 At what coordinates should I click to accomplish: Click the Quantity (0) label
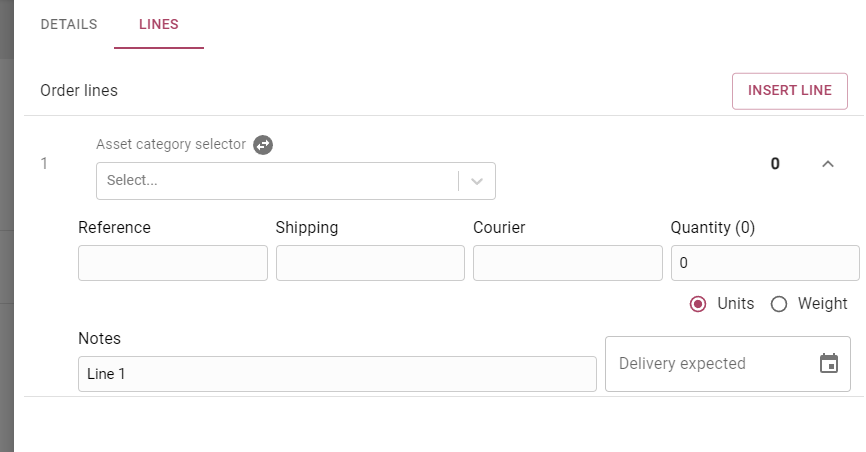tap(712, 228)
